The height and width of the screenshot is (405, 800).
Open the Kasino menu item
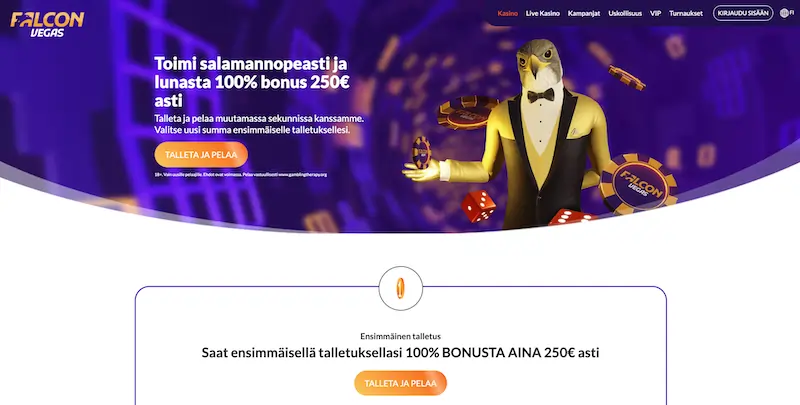point(508,13)
